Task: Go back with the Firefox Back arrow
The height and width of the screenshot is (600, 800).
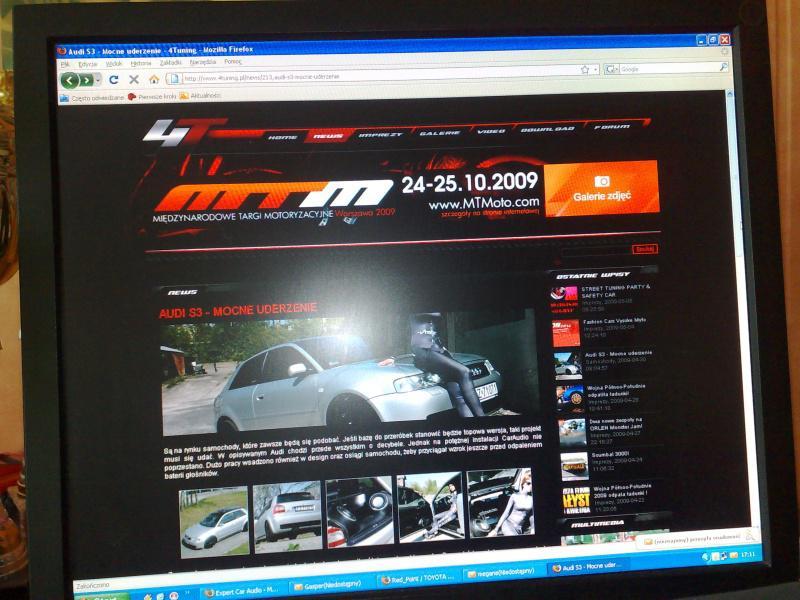Action: [70, 80]
